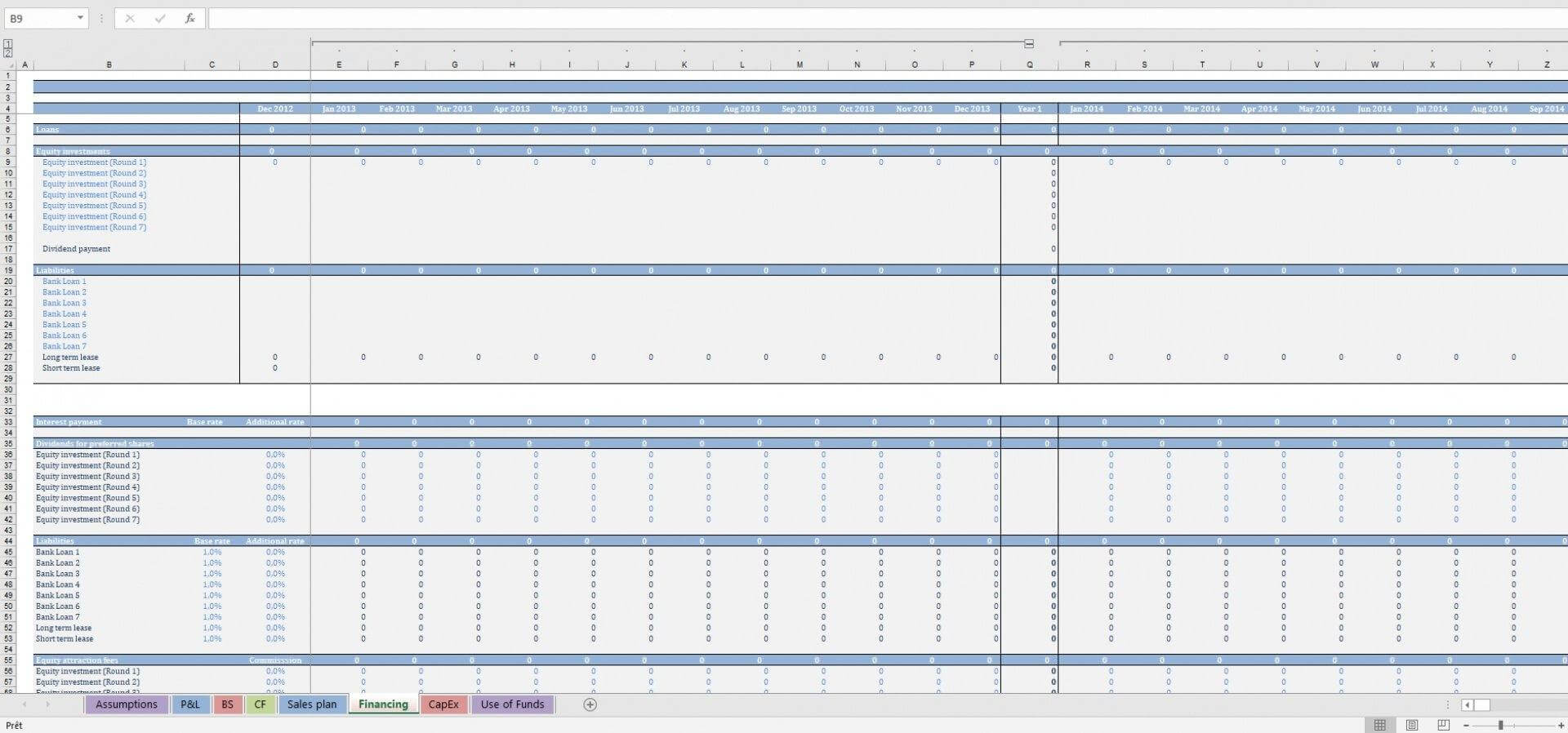Click the formula bar resize dots handle
The width and height of the screenshot is (1568, 733).
coord(101,18)
